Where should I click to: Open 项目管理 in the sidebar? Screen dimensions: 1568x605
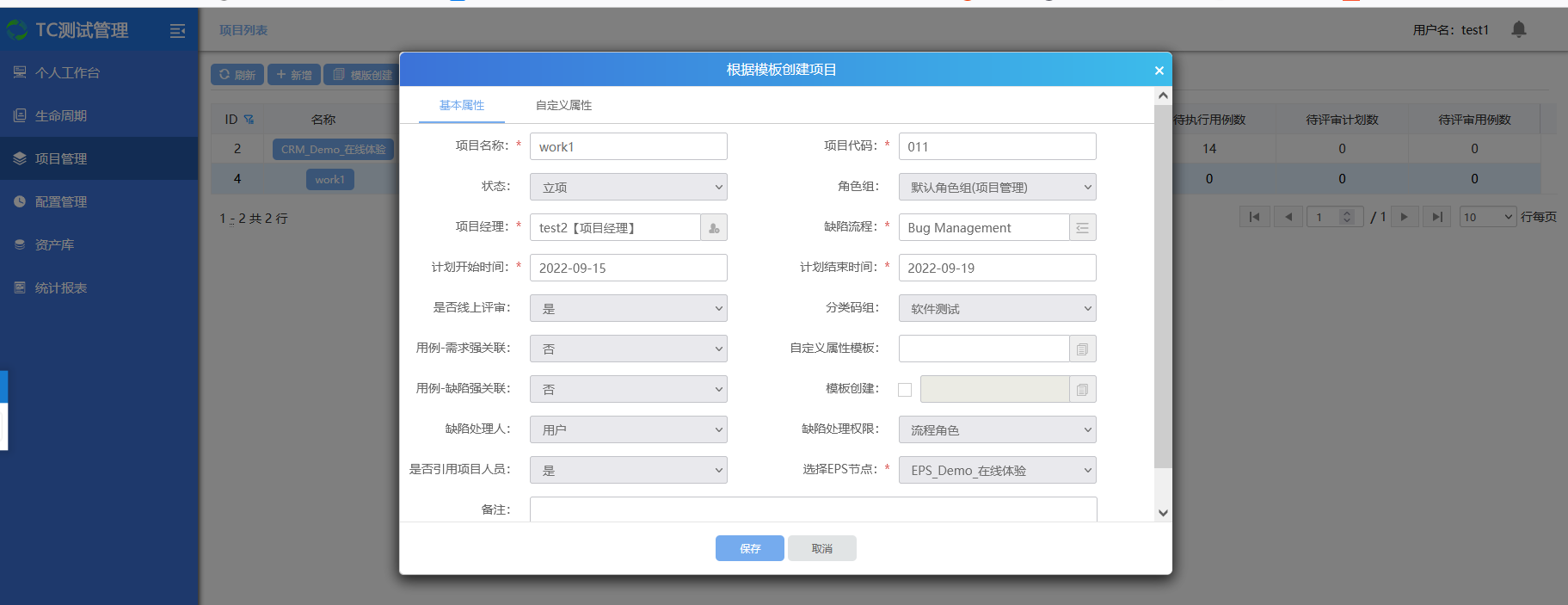pyautogui.click(x=61, y=159)
